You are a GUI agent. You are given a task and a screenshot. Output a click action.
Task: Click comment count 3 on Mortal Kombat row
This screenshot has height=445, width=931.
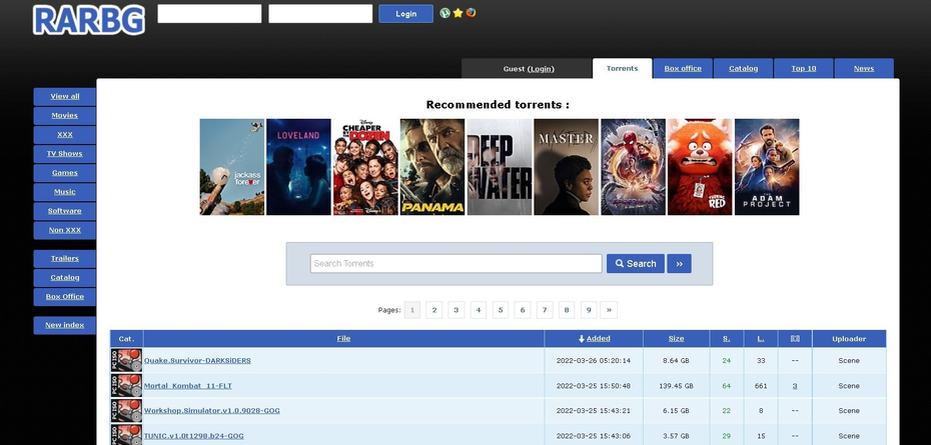[x=795, y=386]
